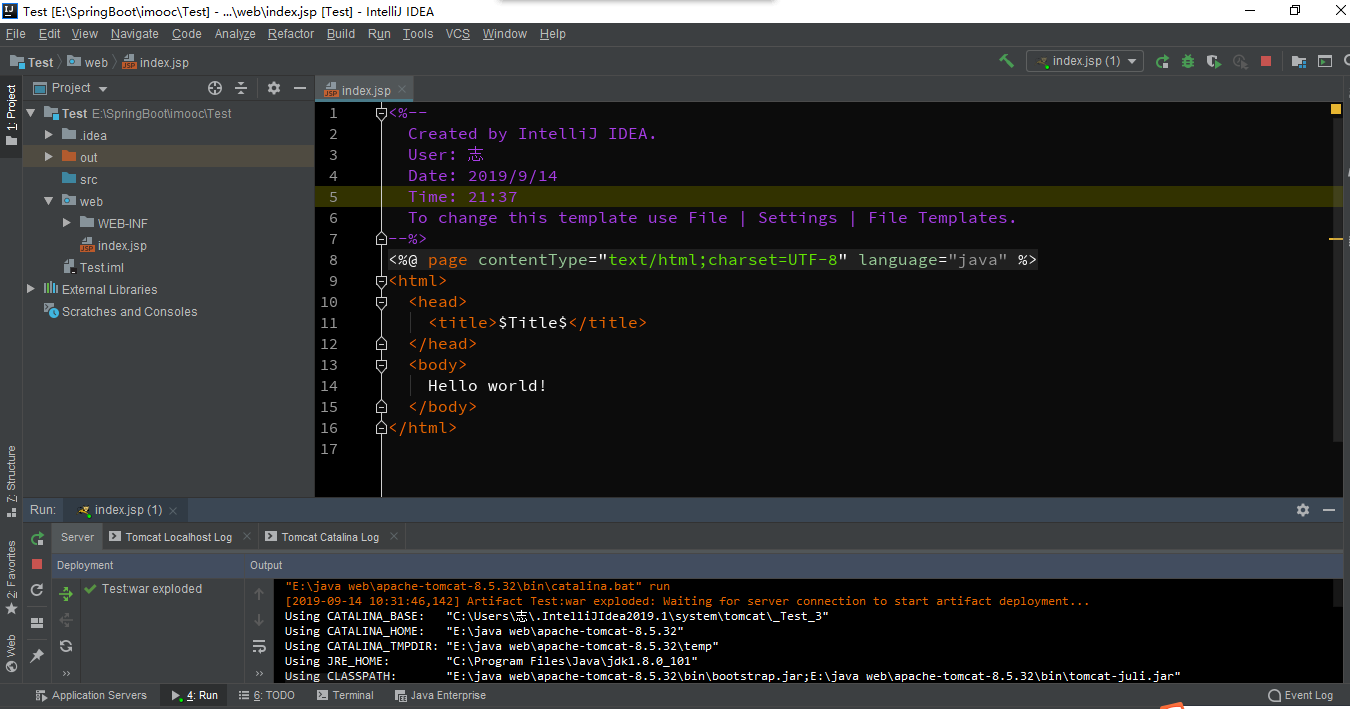Expand the out folder
Viewport: 1350px width, 709px height.
(x=49, y=157)
